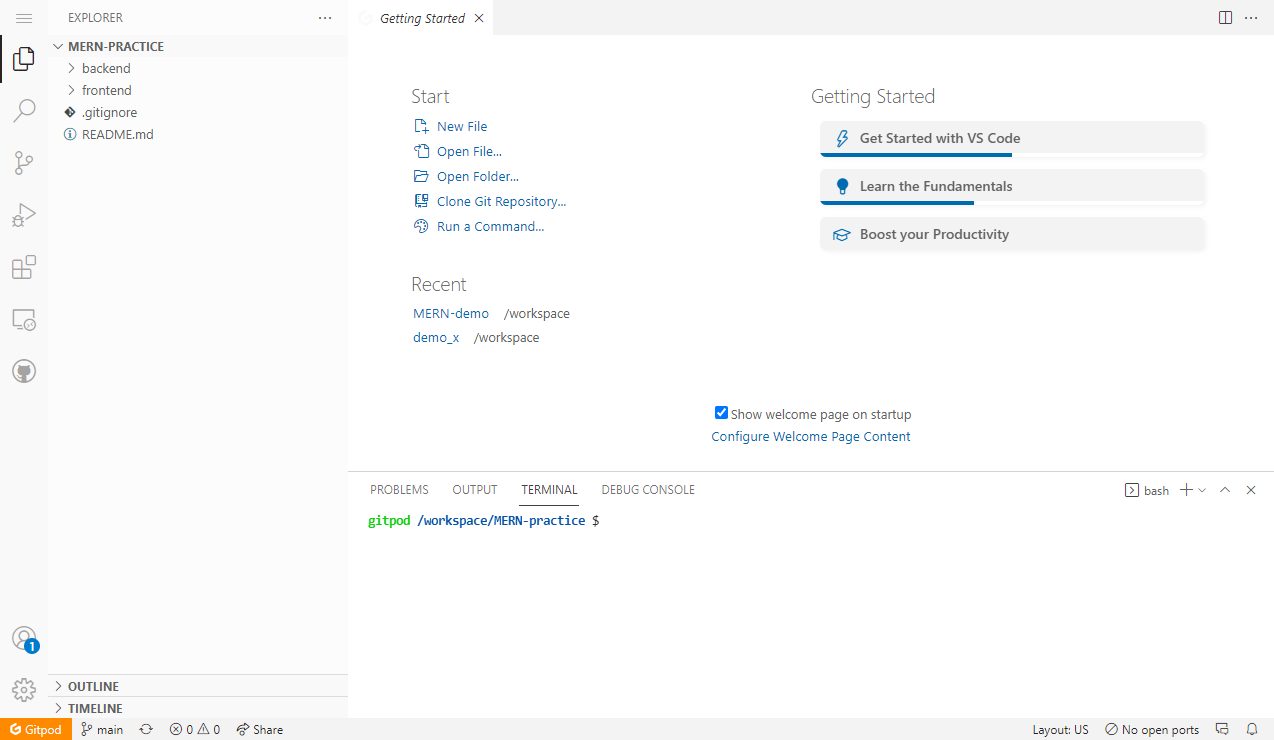Open the README.md file

[x=198, y=134]
